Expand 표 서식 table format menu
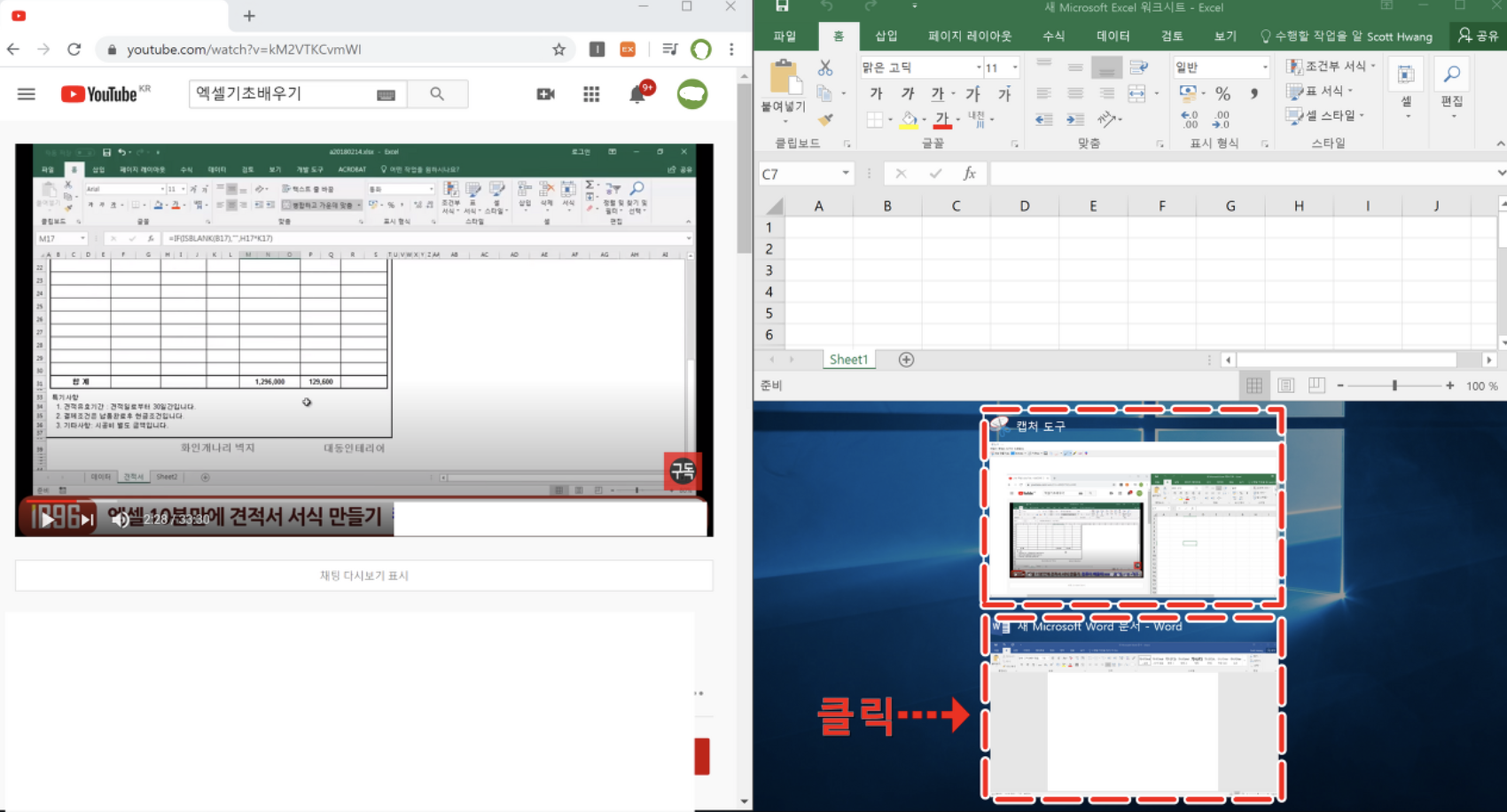1507x812 pixels. click(1319, 91)
